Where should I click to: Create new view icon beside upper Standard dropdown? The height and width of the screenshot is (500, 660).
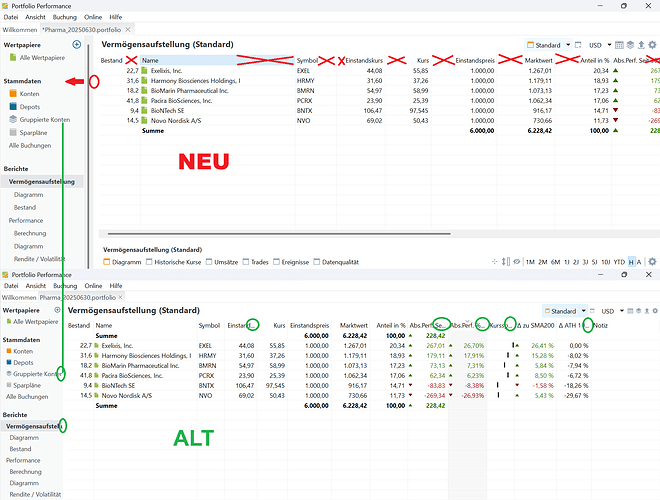(x=578, y=45)
